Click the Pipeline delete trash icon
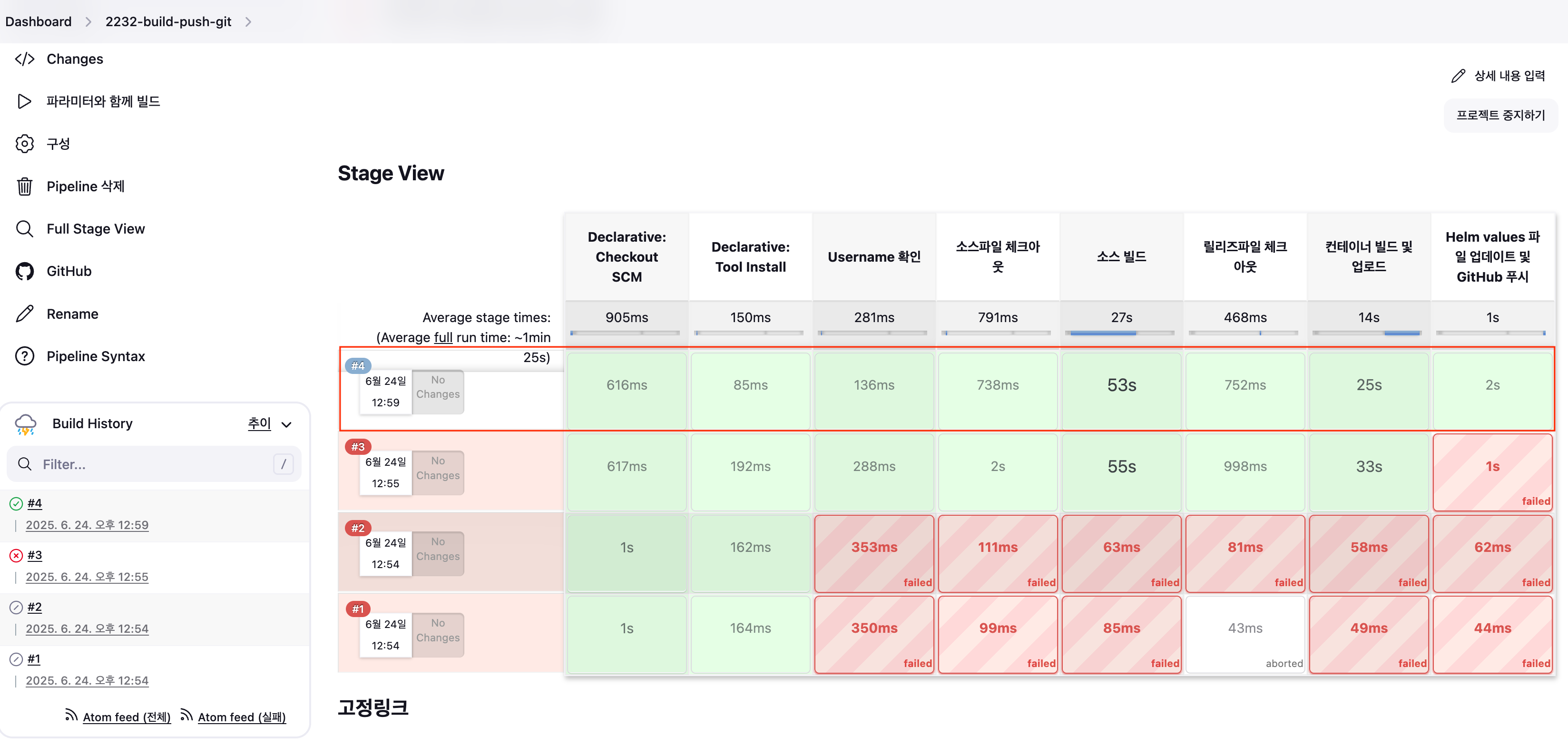Image resolution: width=1568 pixels, height=746 pixels. click(x=24, y=186)
